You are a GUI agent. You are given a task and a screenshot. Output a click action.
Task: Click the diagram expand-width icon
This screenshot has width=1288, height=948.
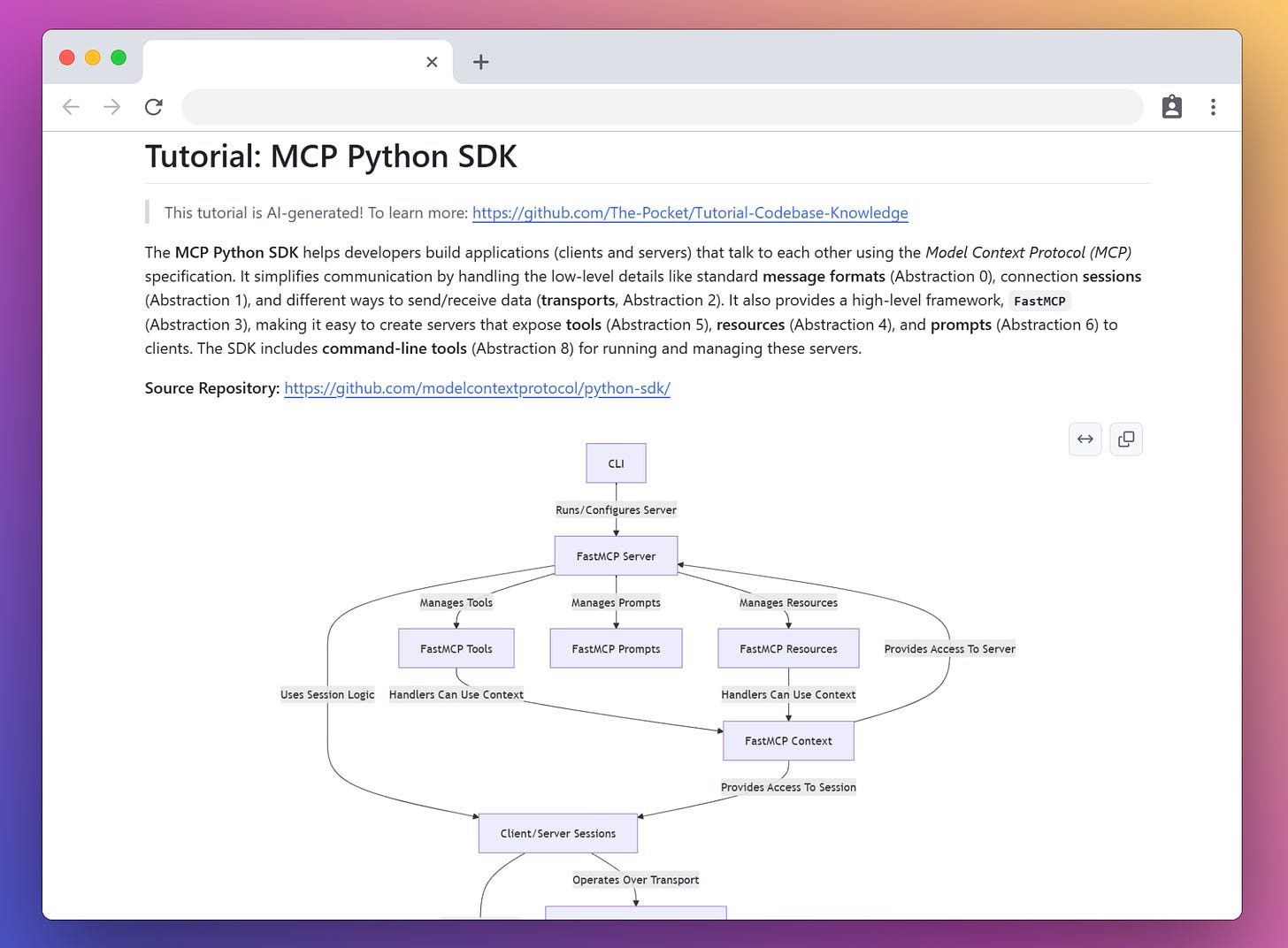point(1085,439)
